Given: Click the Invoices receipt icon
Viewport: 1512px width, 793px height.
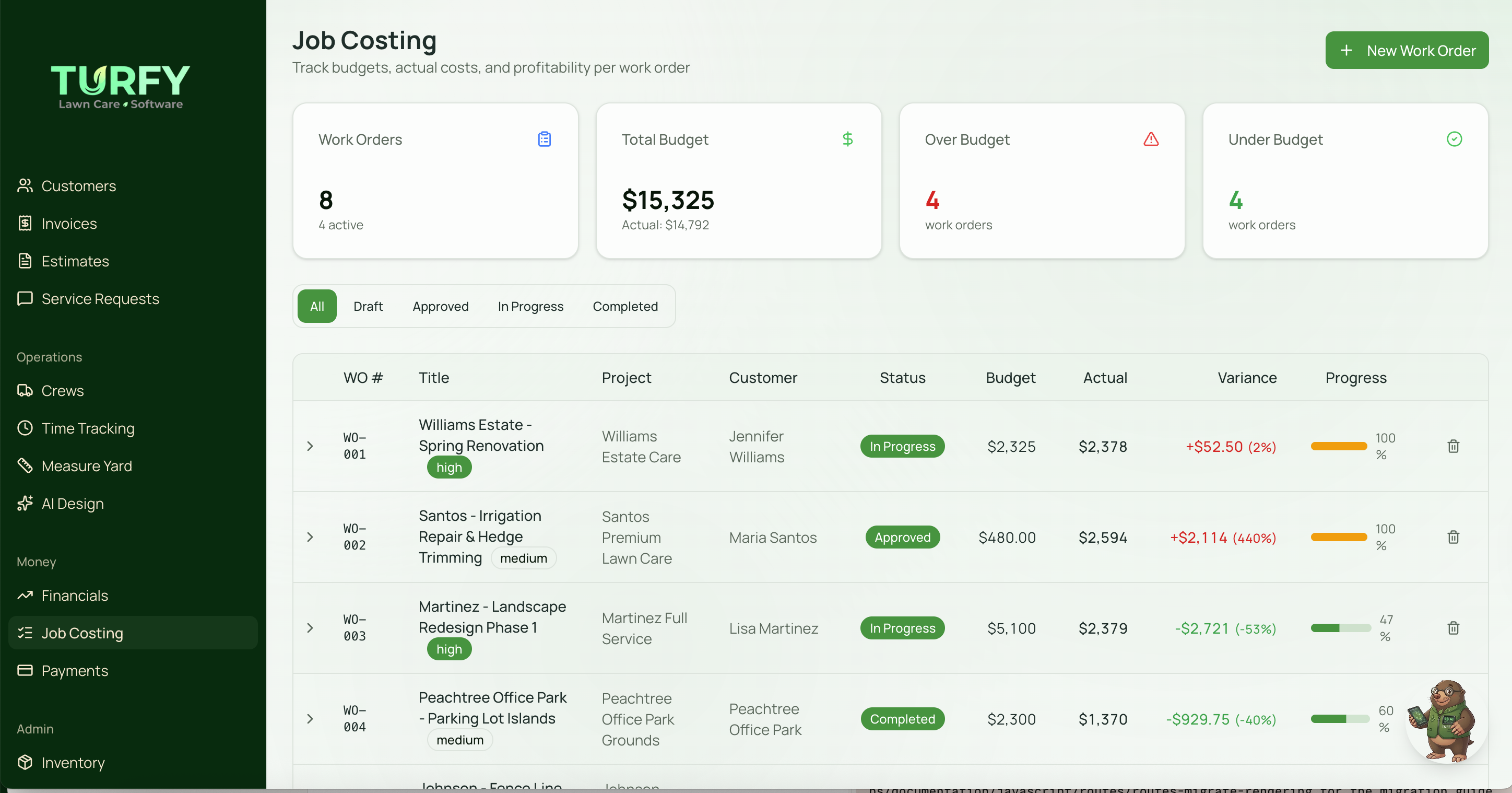Looking at the screenshot, I should coord(25,223).
